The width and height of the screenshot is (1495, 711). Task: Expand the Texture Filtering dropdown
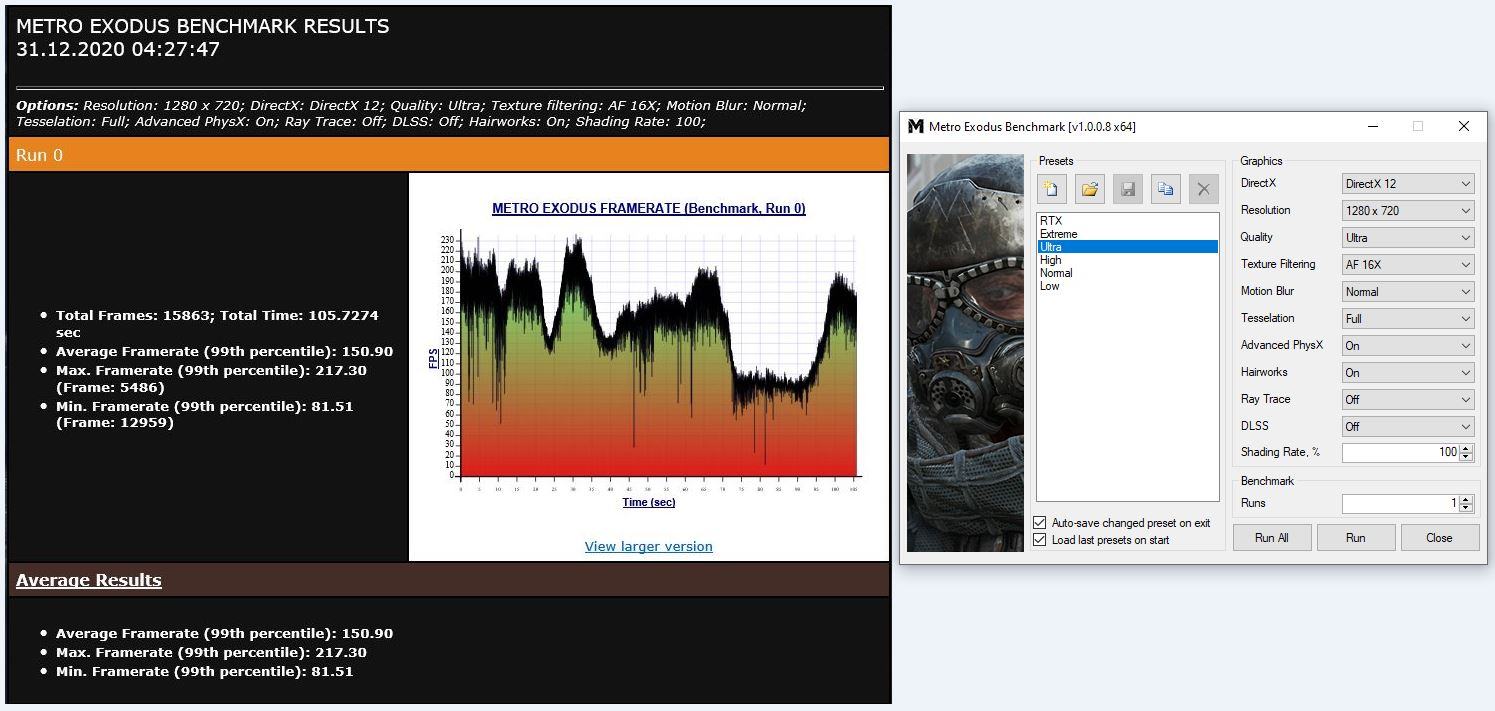(1408, 265)
